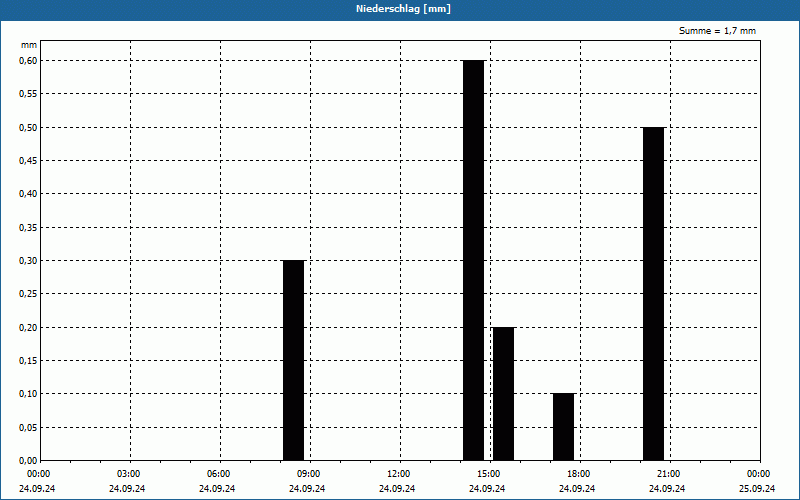Click the 24.09.24 date under 12:00
Image resolution: width=800 pixels, height=500 pixels.
tap(397, 489)
